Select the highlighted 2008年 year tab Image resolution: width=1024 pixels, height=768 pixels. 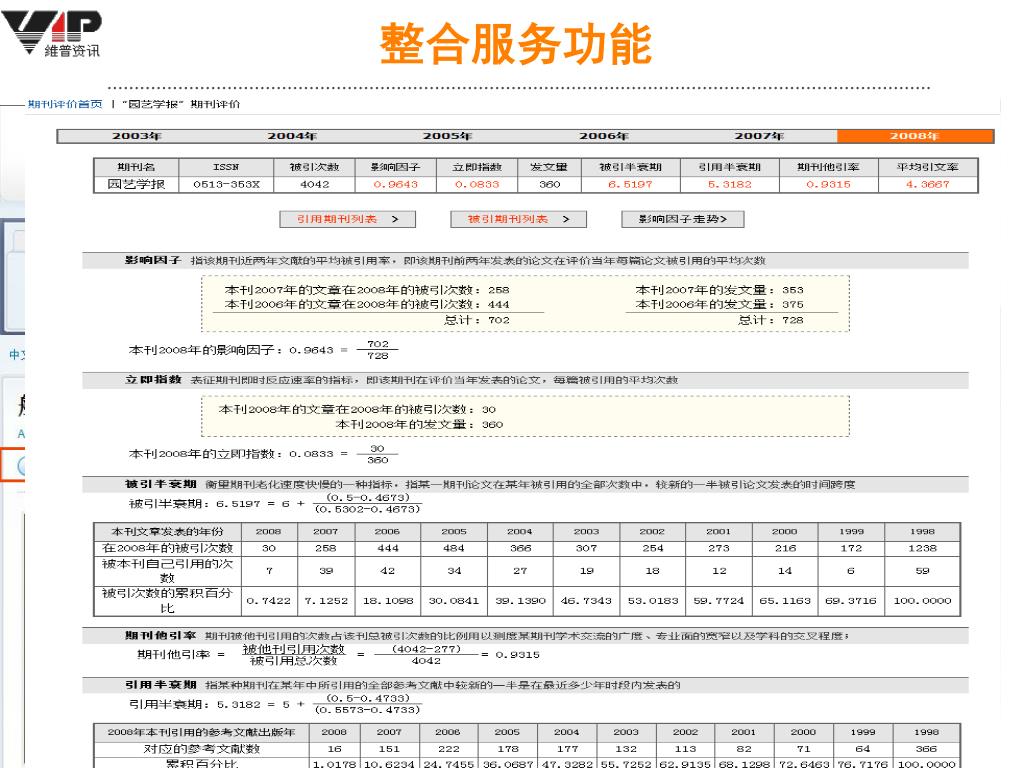[915, 136]
